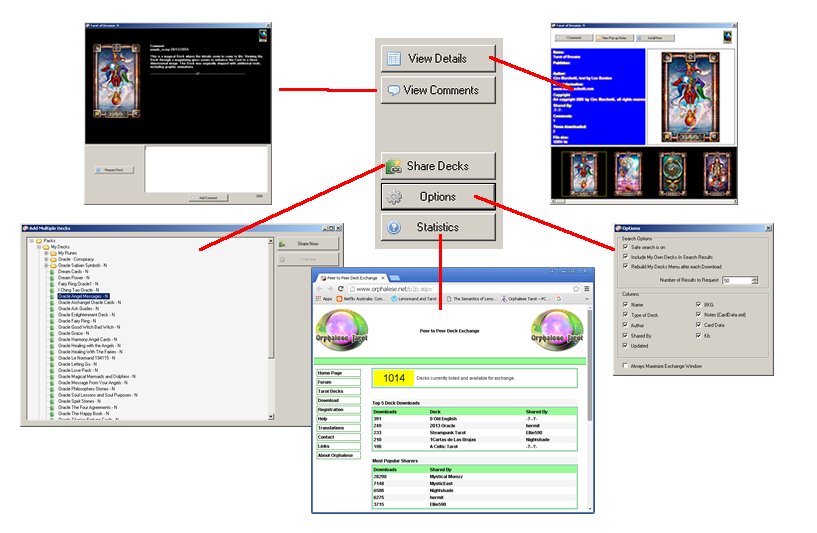Uncheck the Card Data column checkbox
This screenshot has height=533, width=817.
698,325
